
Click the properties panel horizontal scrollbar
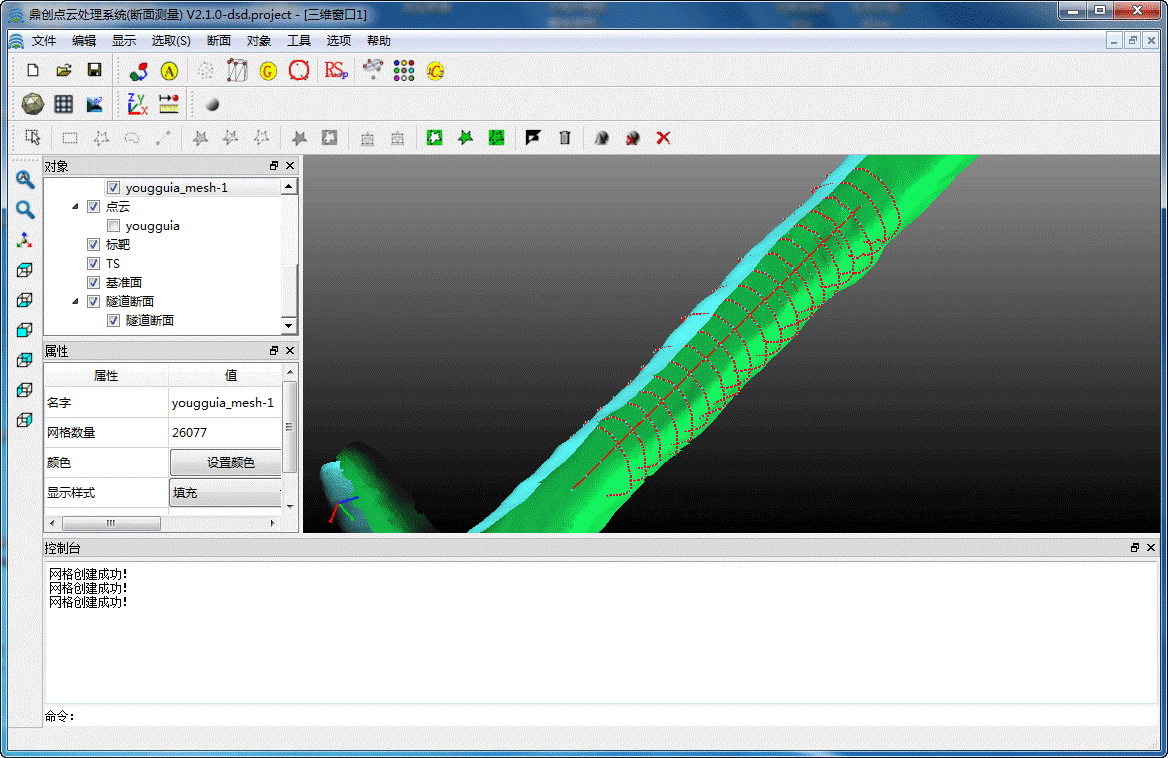pyautogui.click(x=110, y=523)
